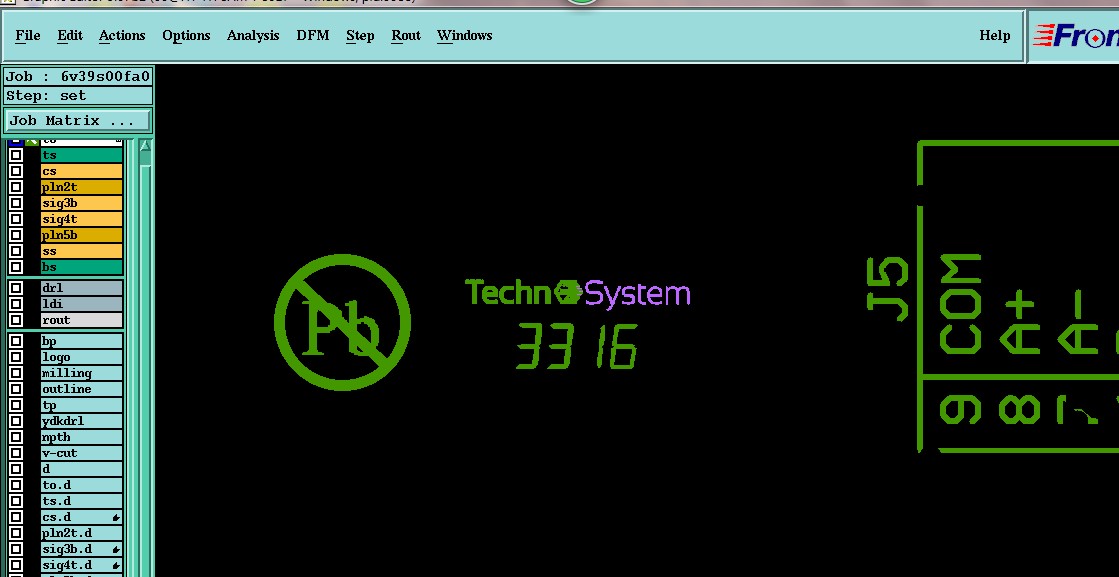
Task: Click the Job : 6v39s00fa0 label
Action: pyautogui.click(x=78, y=77)
